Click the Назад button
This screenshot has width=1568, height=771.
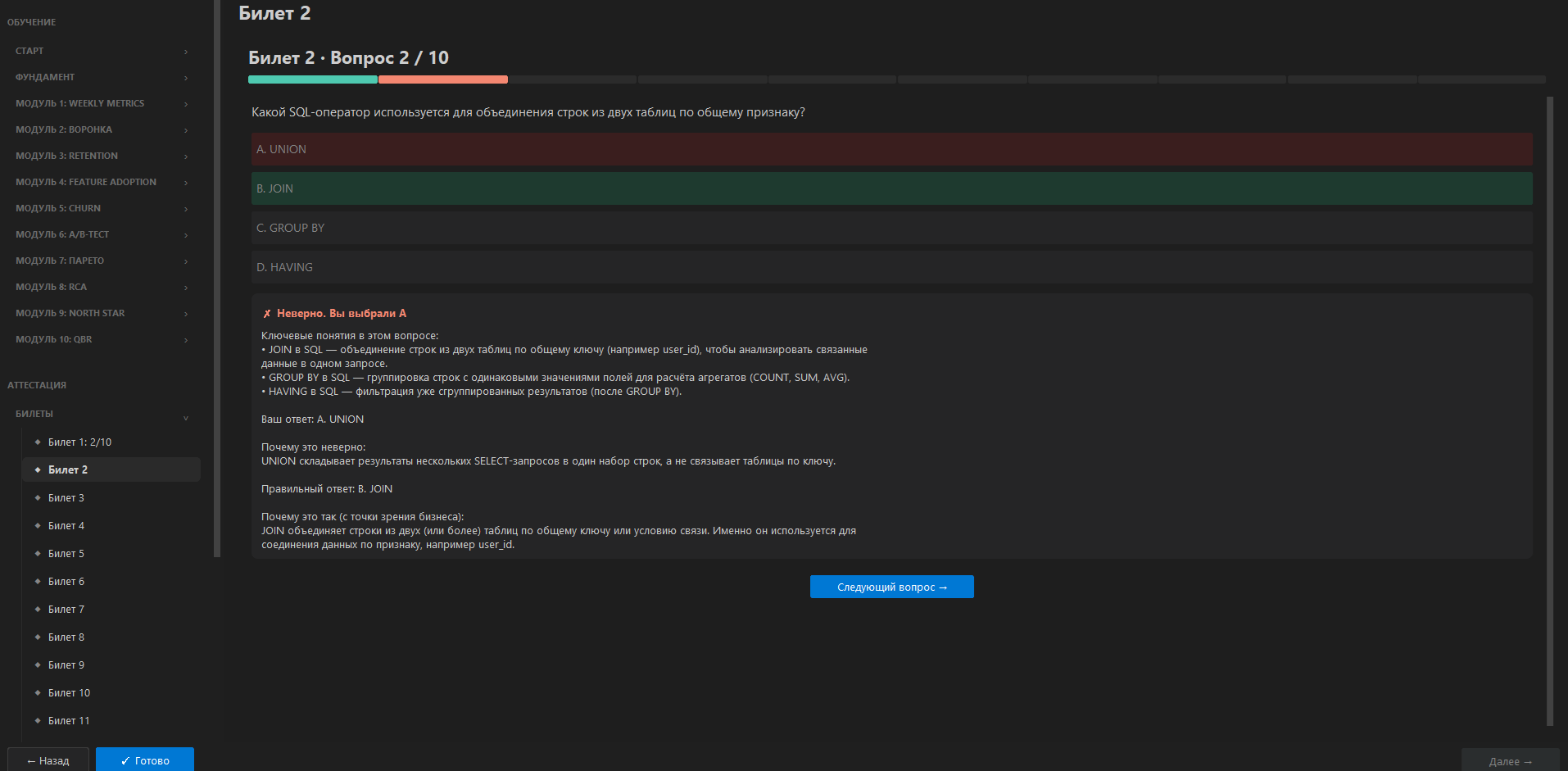tap(48, 761)
